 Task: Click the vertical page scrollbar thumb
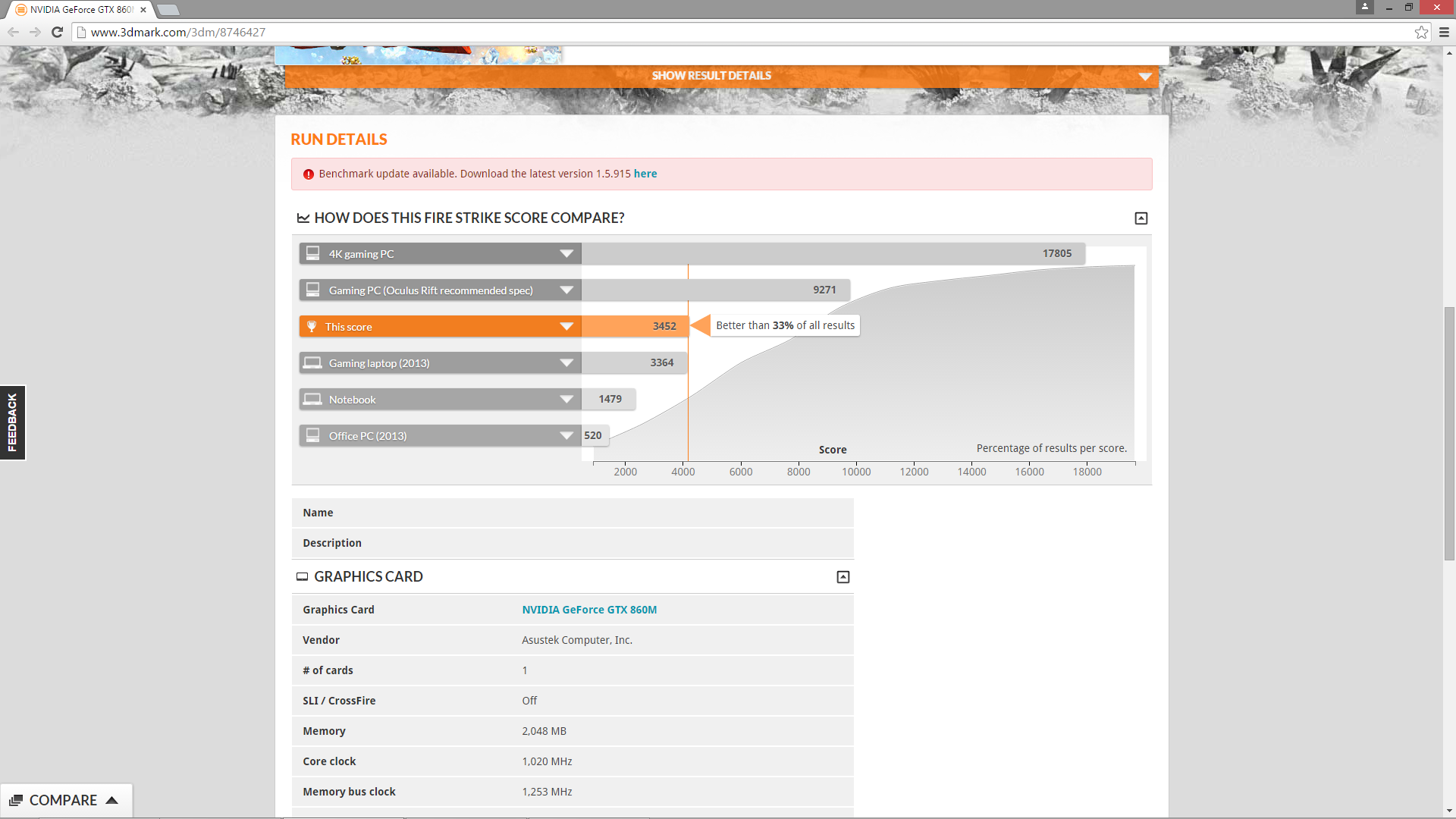pos(1449,434)
